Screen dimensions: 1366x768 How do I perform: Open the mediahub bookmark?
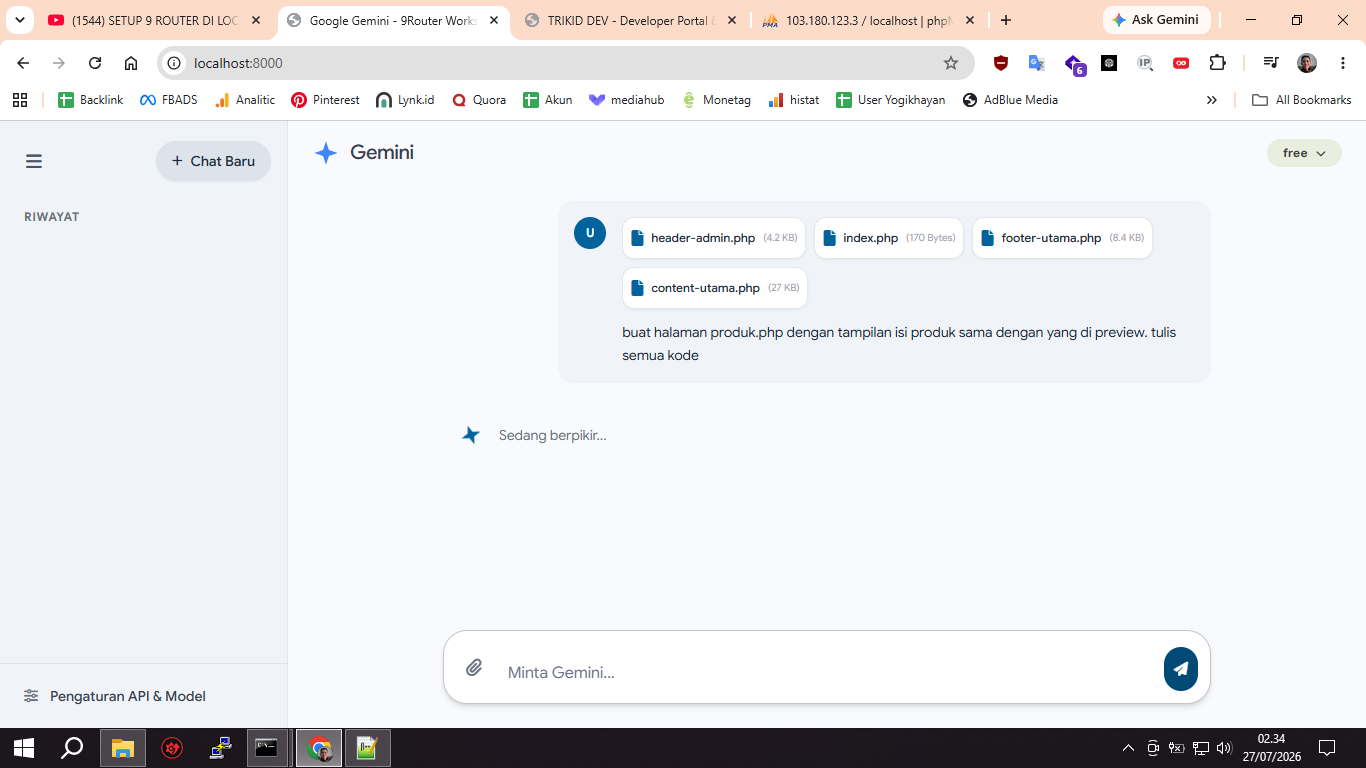pyautogui.click(x=627, y=100)
